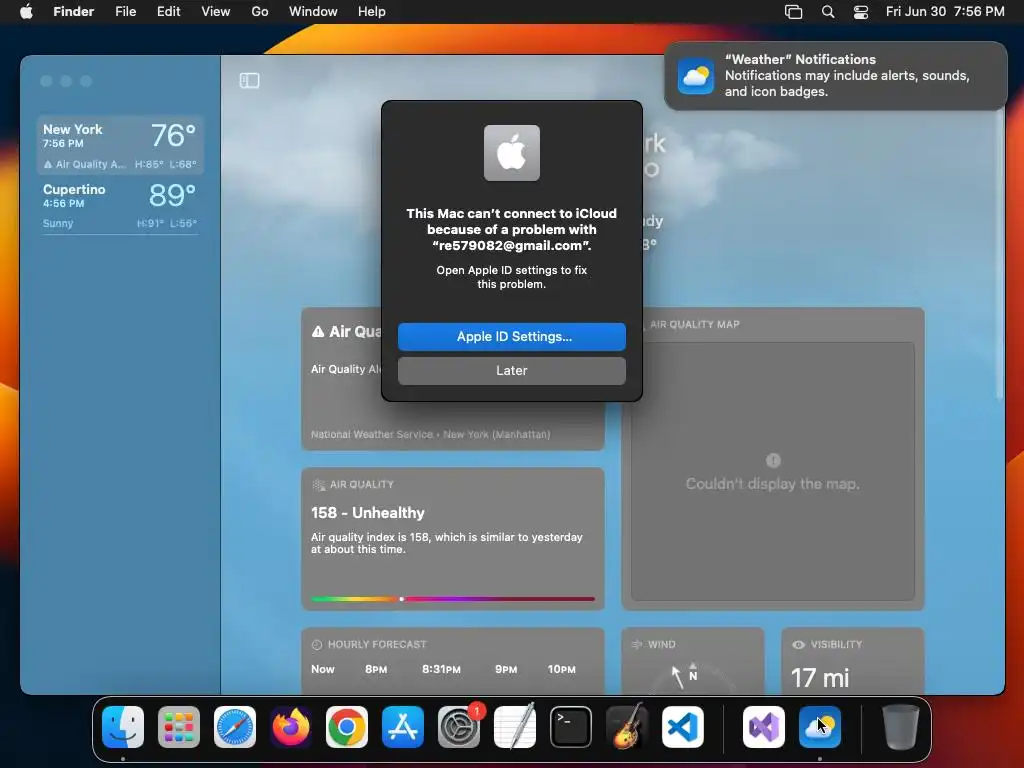Open the Help menu

[372, 12]
